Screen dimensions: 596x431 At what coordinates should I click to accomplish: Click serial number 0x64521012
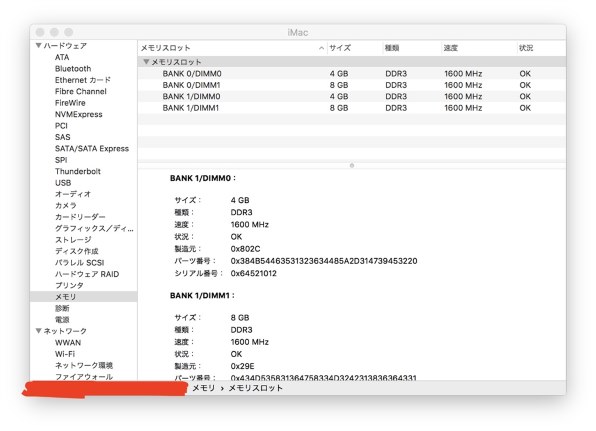click(254, 273)
